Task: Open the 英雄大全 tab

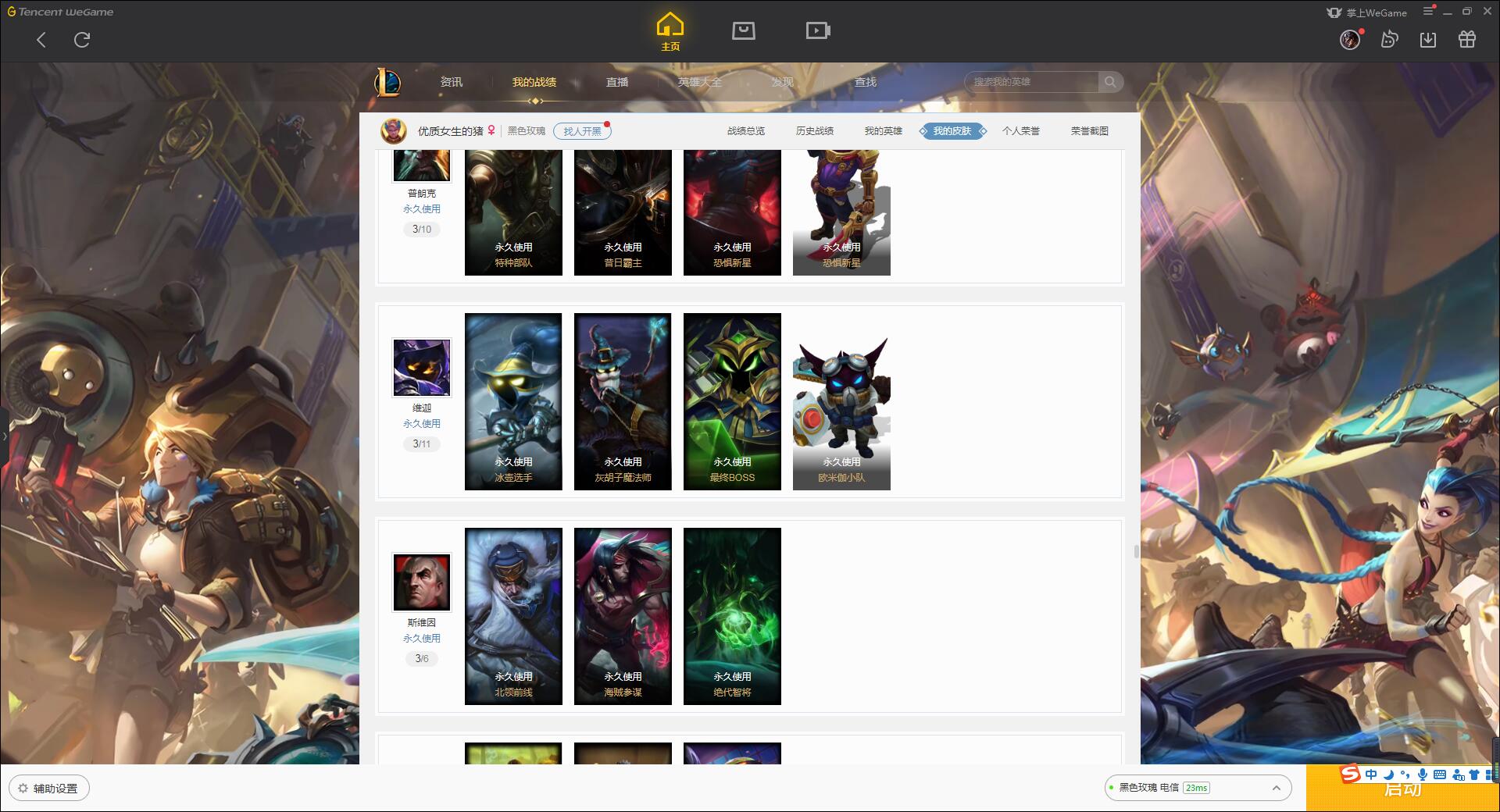Action: coord(700,82)
